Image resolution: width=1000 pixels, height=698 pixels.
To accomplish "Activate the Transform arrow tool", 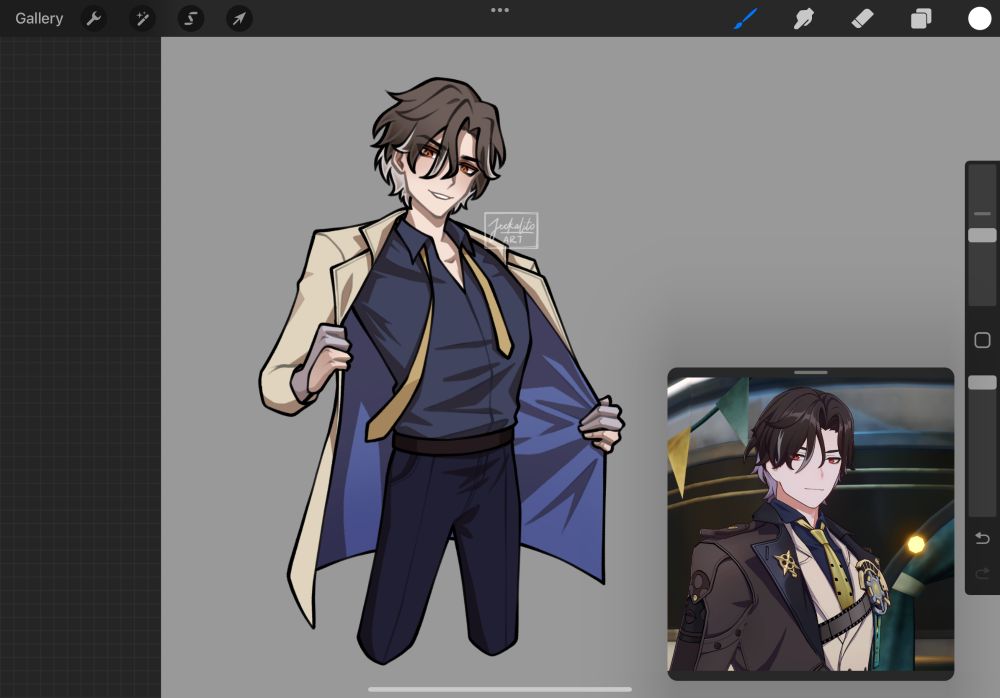I will (239, 19).
